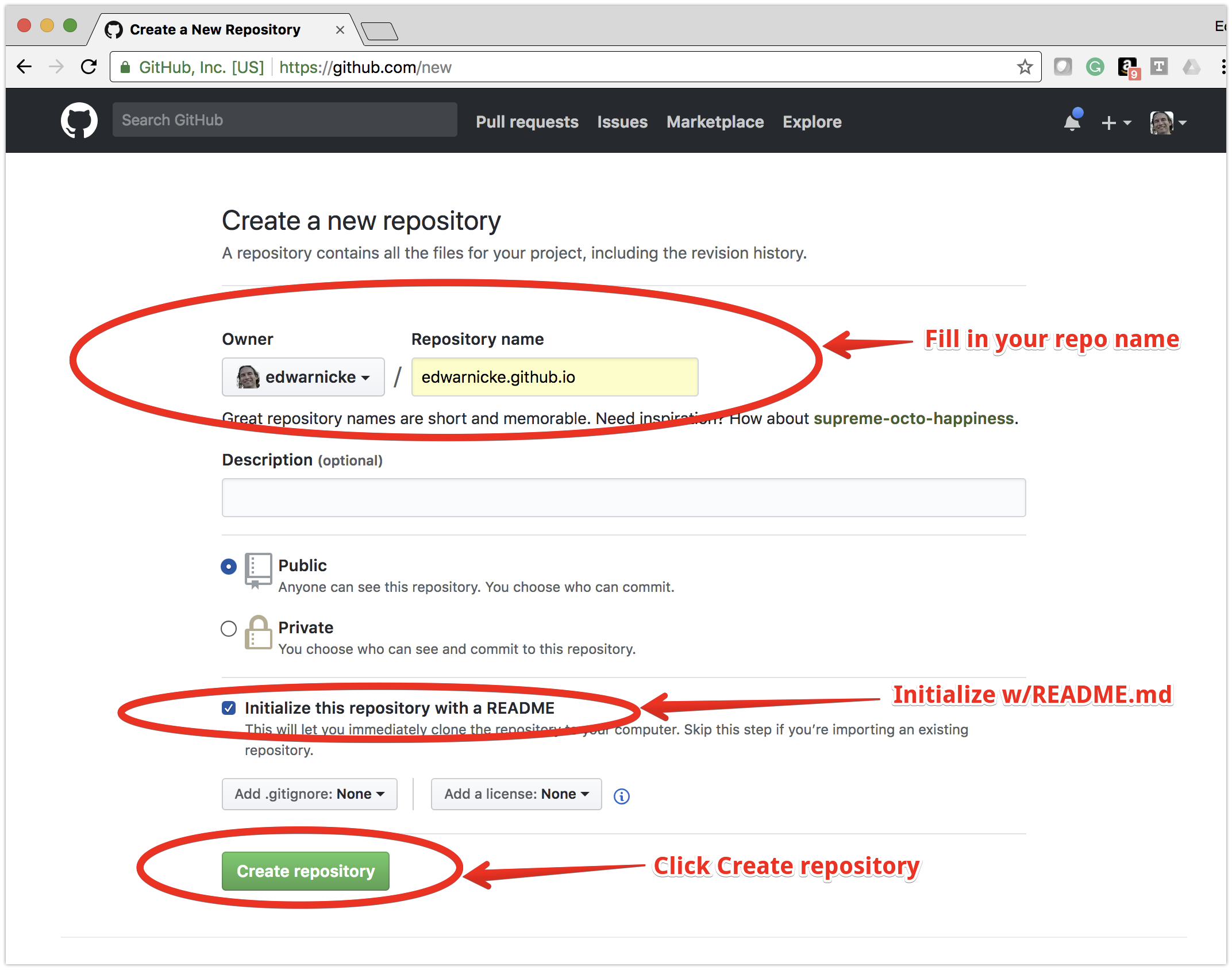This screenshot has height=970, width=1232.
Task: Expand the plus create-new menu
Action: tap(1116, 122)
